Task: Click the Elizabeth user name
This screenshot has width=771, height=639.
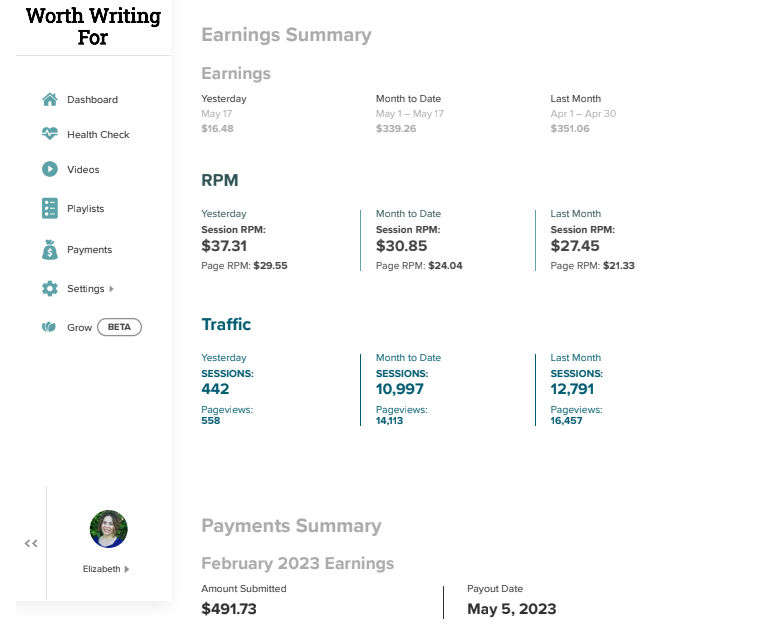Action: click(x=101, y=569)
